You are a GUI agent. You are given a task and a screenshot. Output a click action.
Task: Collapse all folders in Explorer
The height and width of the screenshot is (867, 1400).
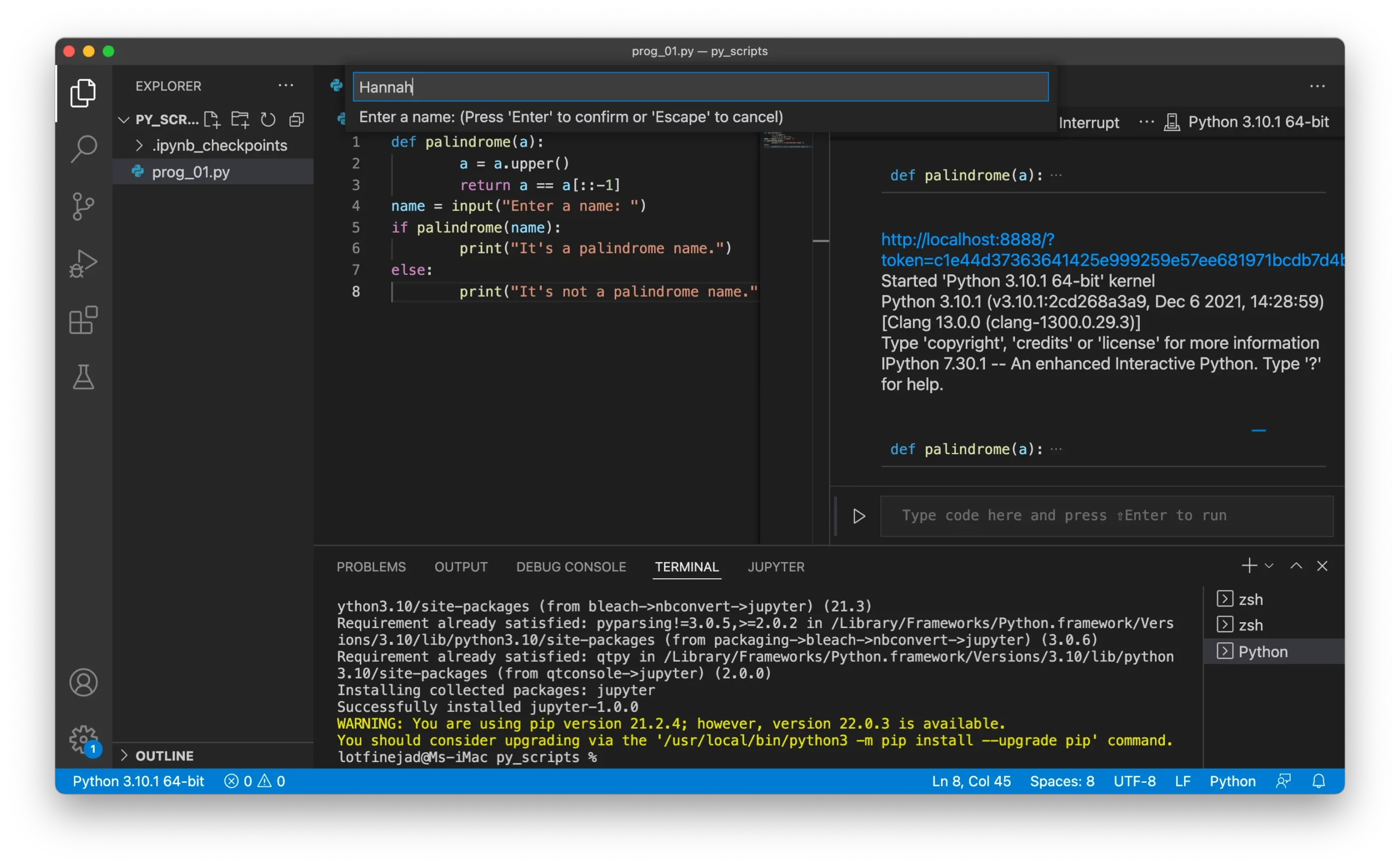click(296, 119)
